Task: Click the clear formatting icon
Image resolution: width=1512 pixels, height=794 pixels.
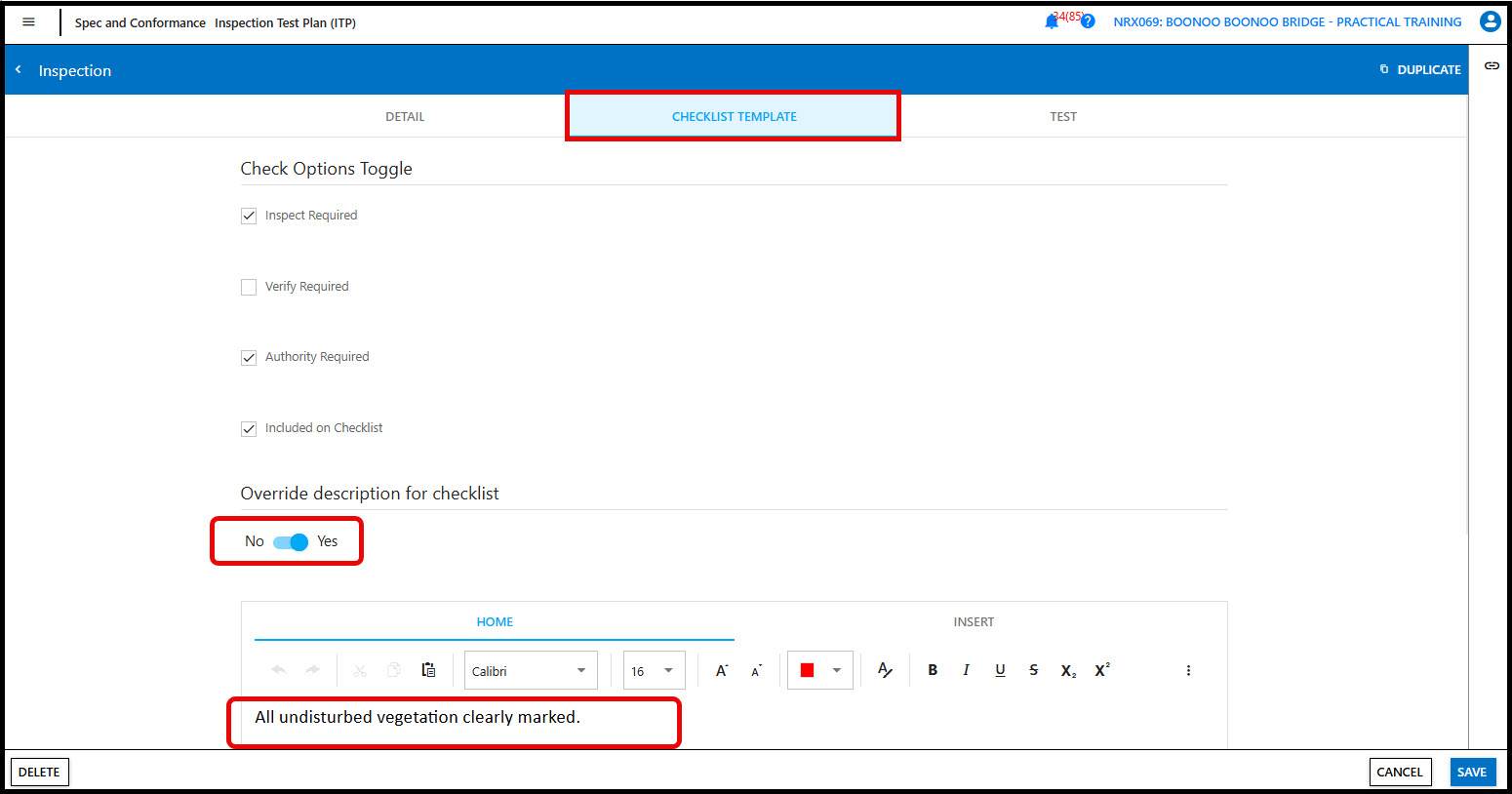Action: (885, 670)
